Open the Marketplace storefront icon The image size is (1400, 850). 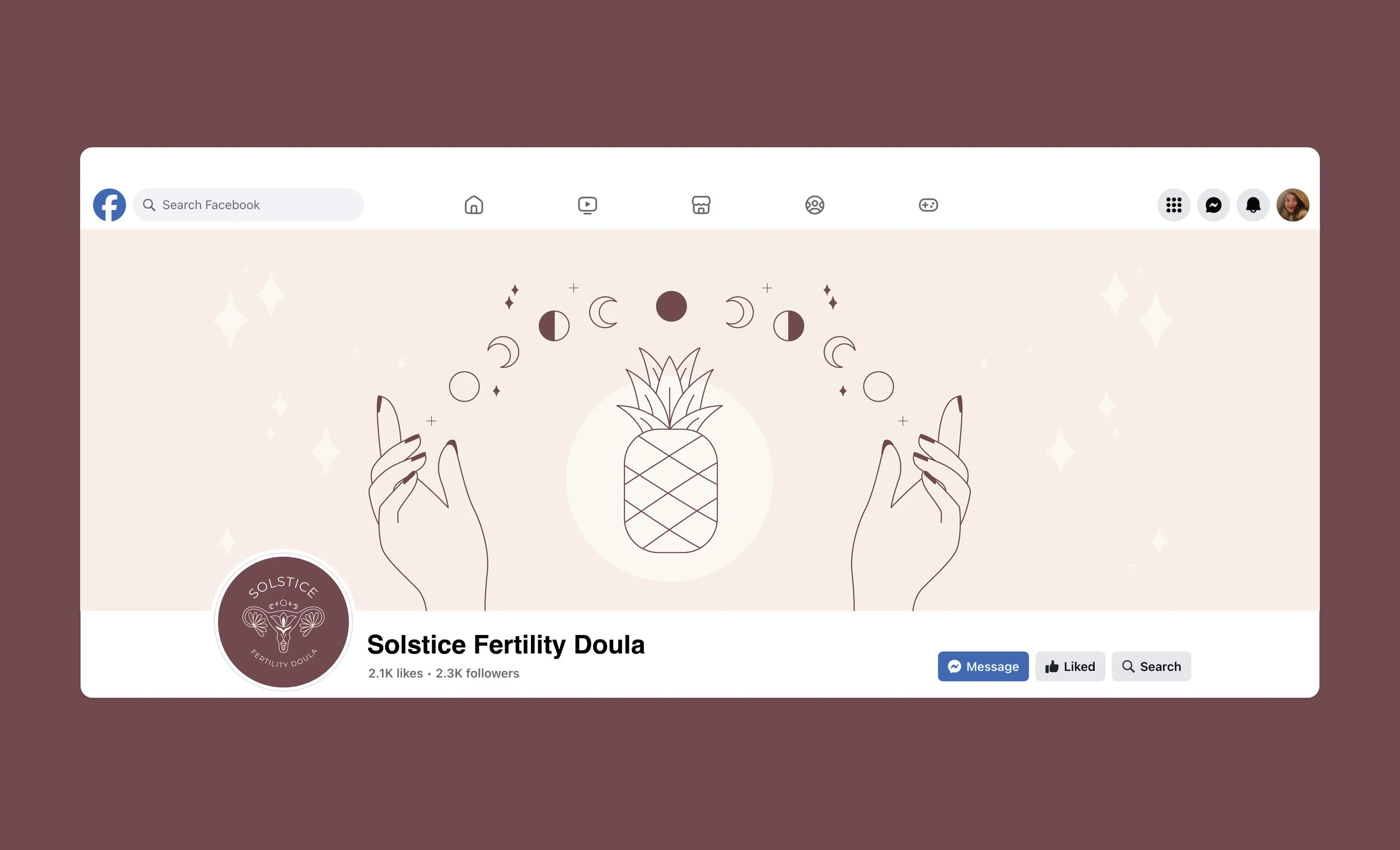point(701,205)
